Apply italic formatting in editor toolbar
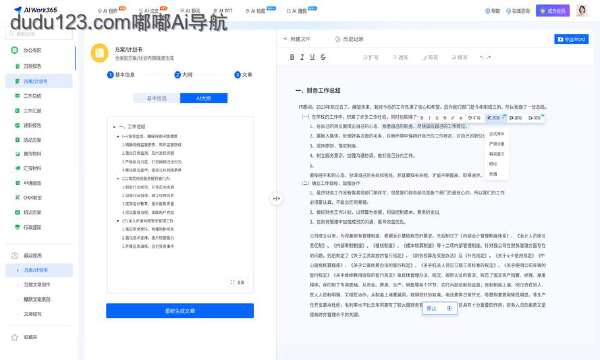 tap(302, 57)
